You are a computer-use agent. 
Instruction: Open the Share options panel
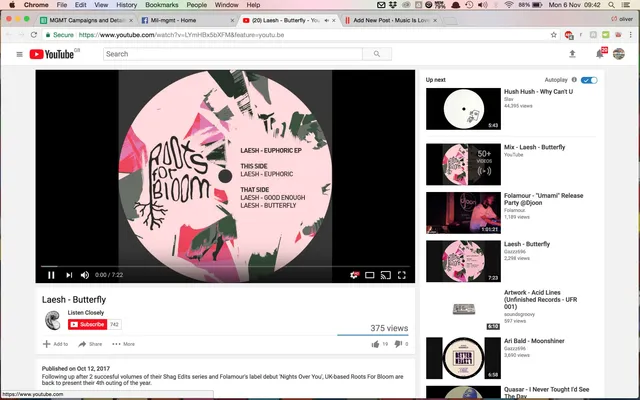[90, 344]
